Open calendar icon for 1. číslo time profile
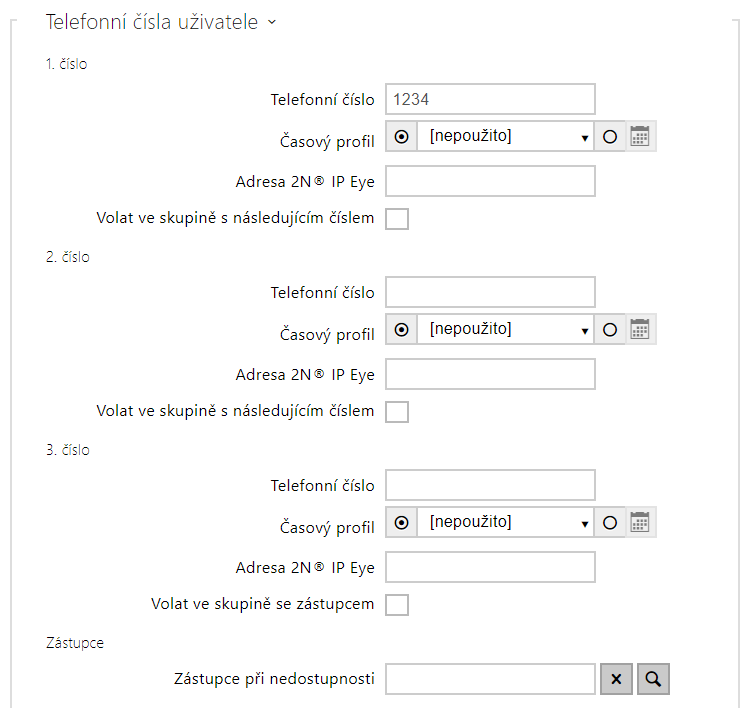Image resolution: width=749 pixels, height=711 pixels. click(x=641, y=137)
